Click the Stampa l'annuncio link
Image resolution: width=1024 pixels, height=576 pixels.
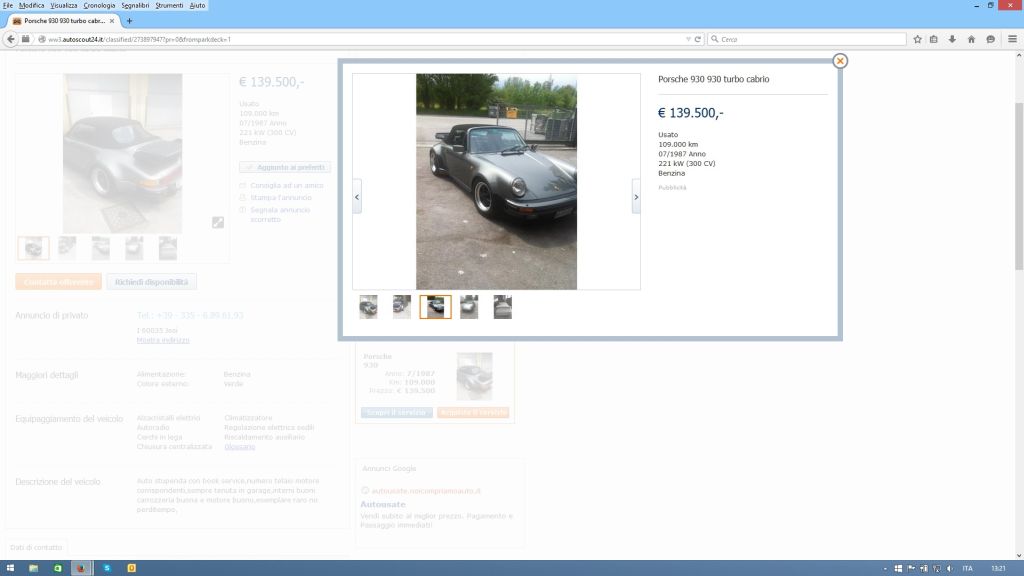point(281,197)
